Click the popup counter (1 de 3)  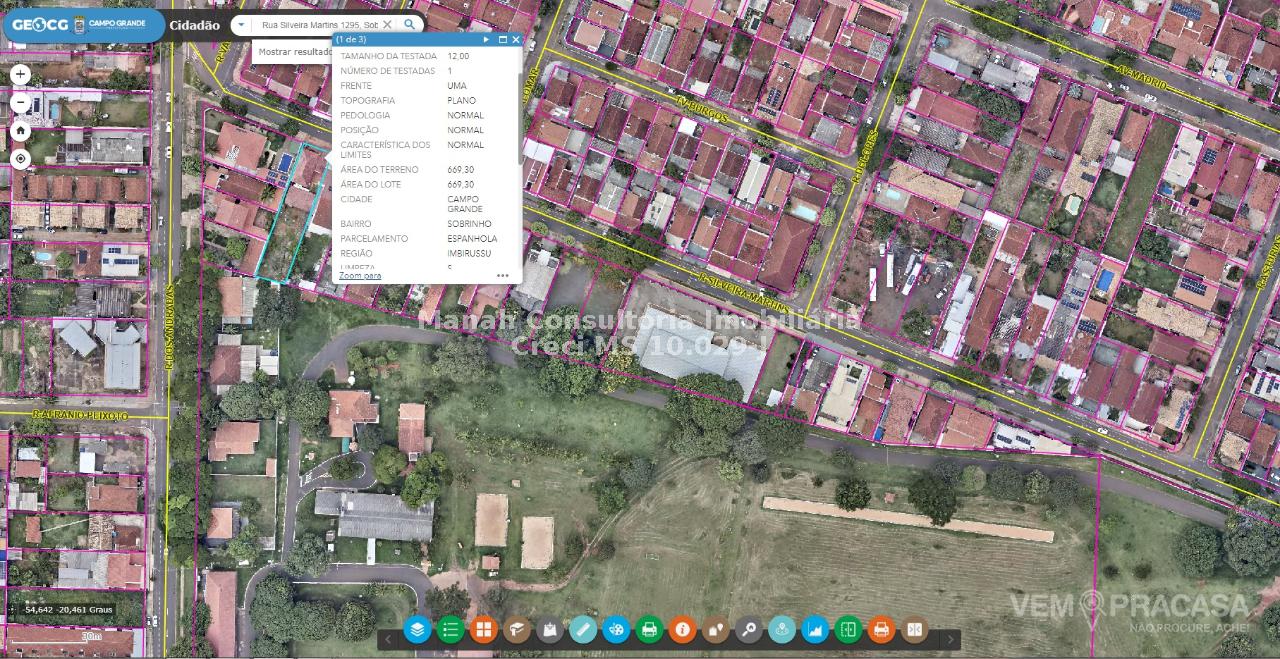pyautogui.click(x=351, y=39)
